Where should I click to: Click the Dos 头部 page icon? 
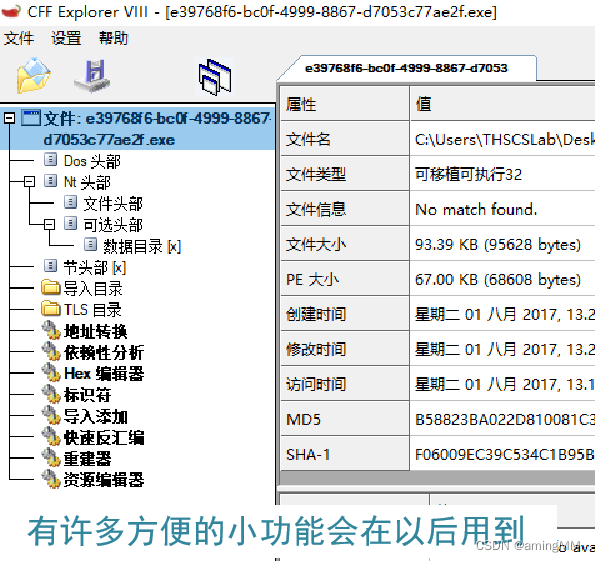[x=50, y=159]
